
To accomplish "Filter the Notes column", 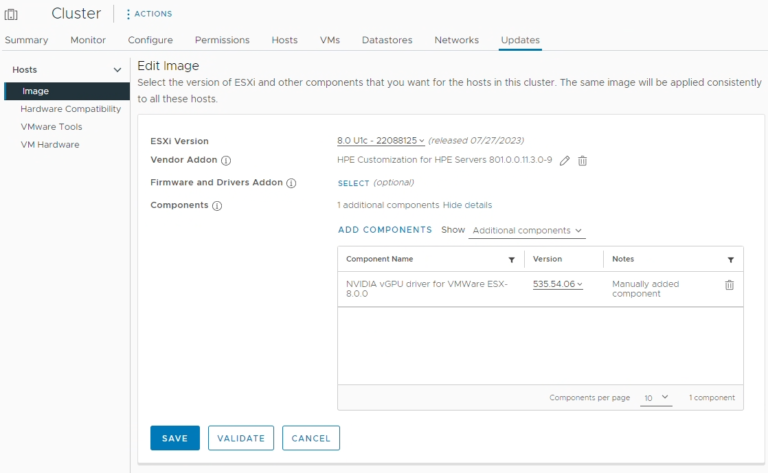I will pos(730,260).
